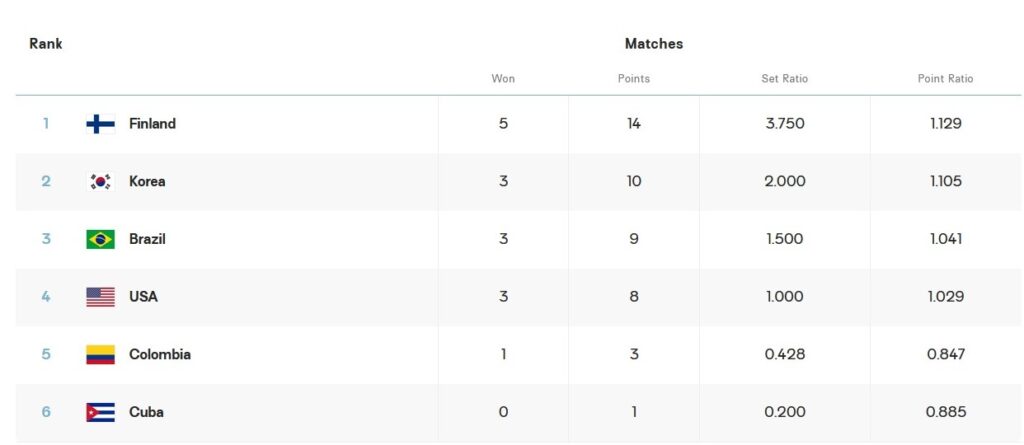
Task: Click the USA flag icon
Action: pyautogui.click(x=101, y=297)
